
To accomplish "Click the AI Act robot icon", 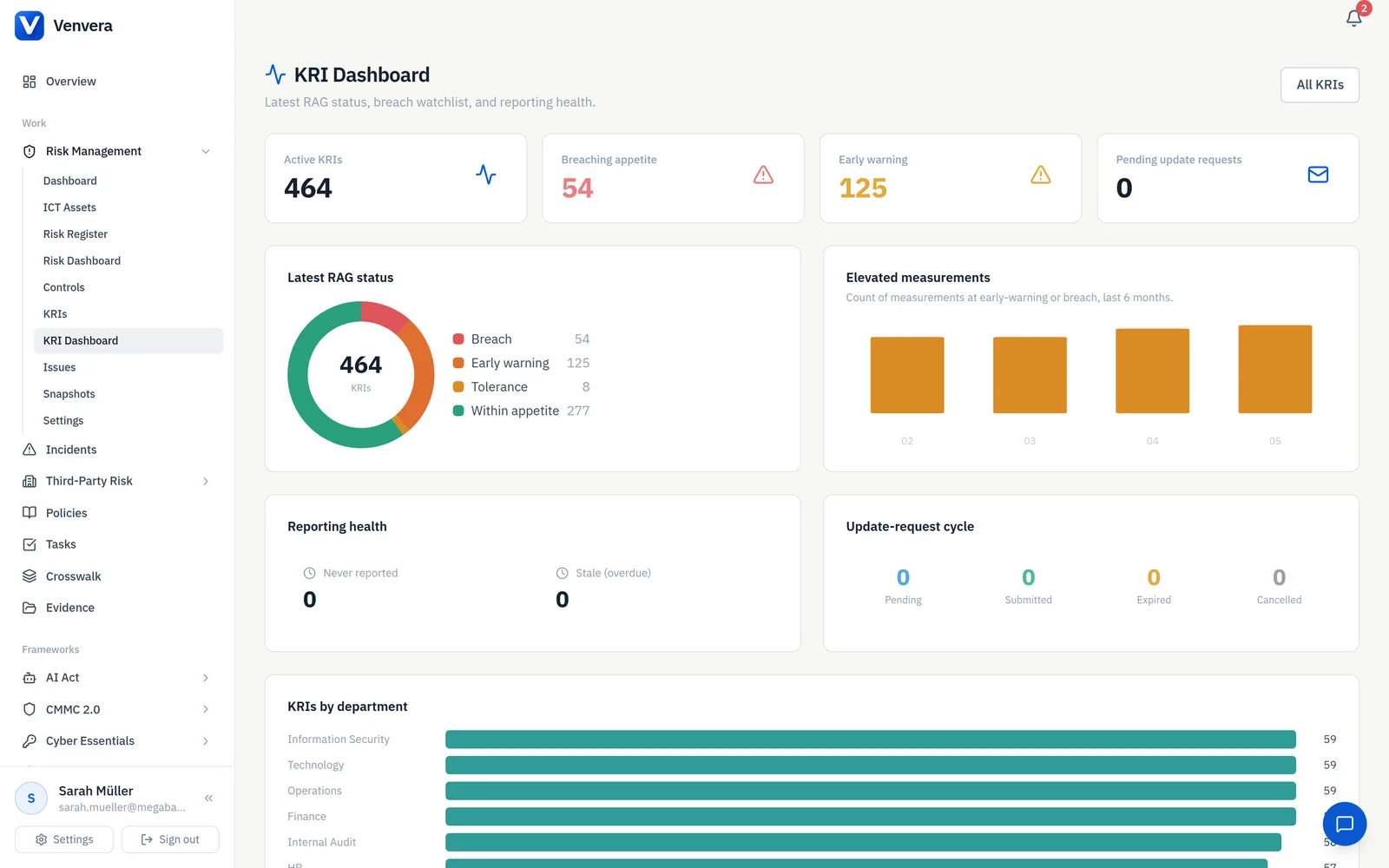I will pyautogui.click(x=30, y=678).
